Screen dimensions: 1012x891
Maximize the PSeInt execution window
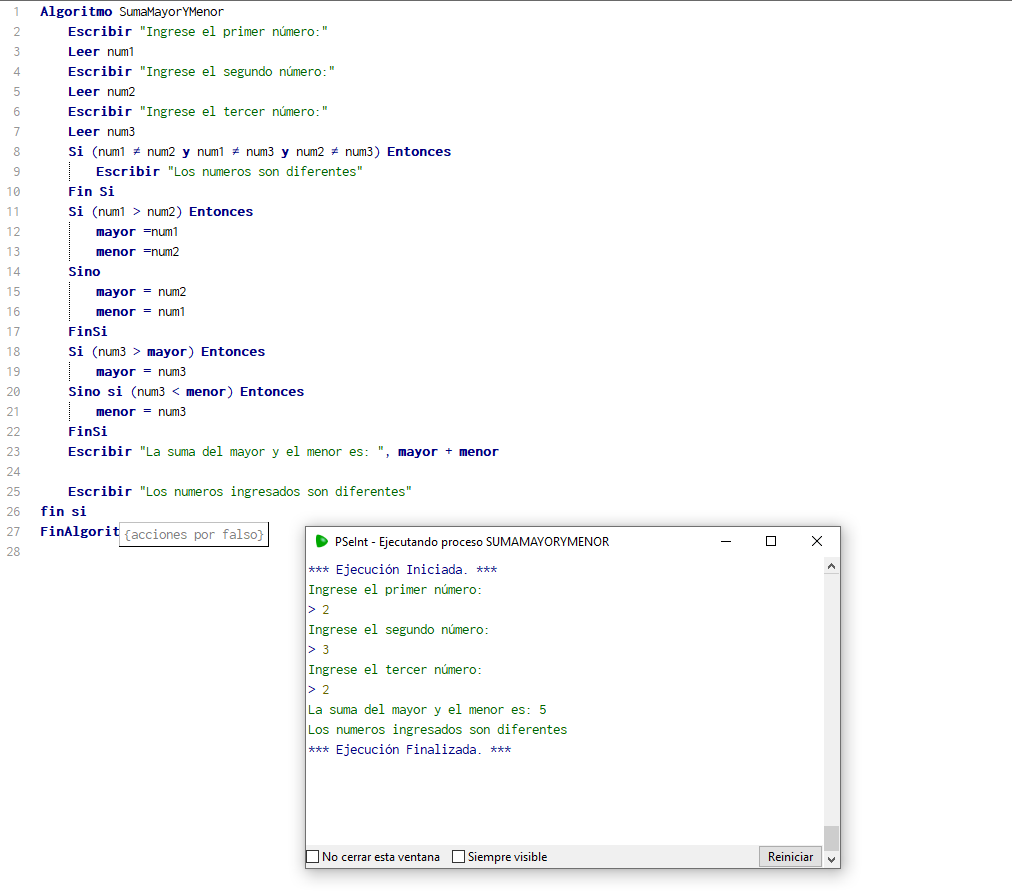pos(771,541)
